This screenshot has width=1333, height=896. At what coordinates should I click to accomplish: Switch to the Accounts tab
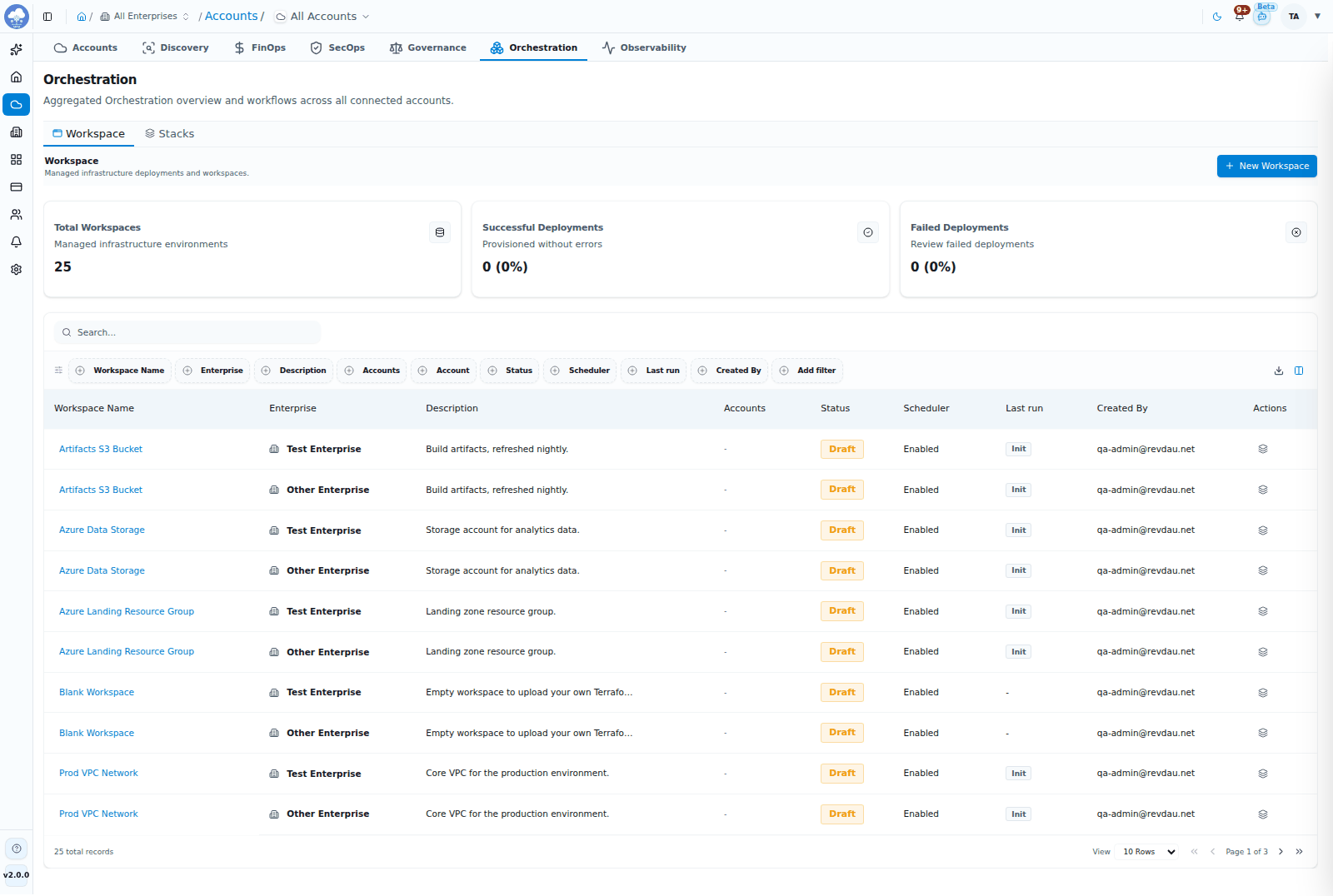tap(85, 47)
